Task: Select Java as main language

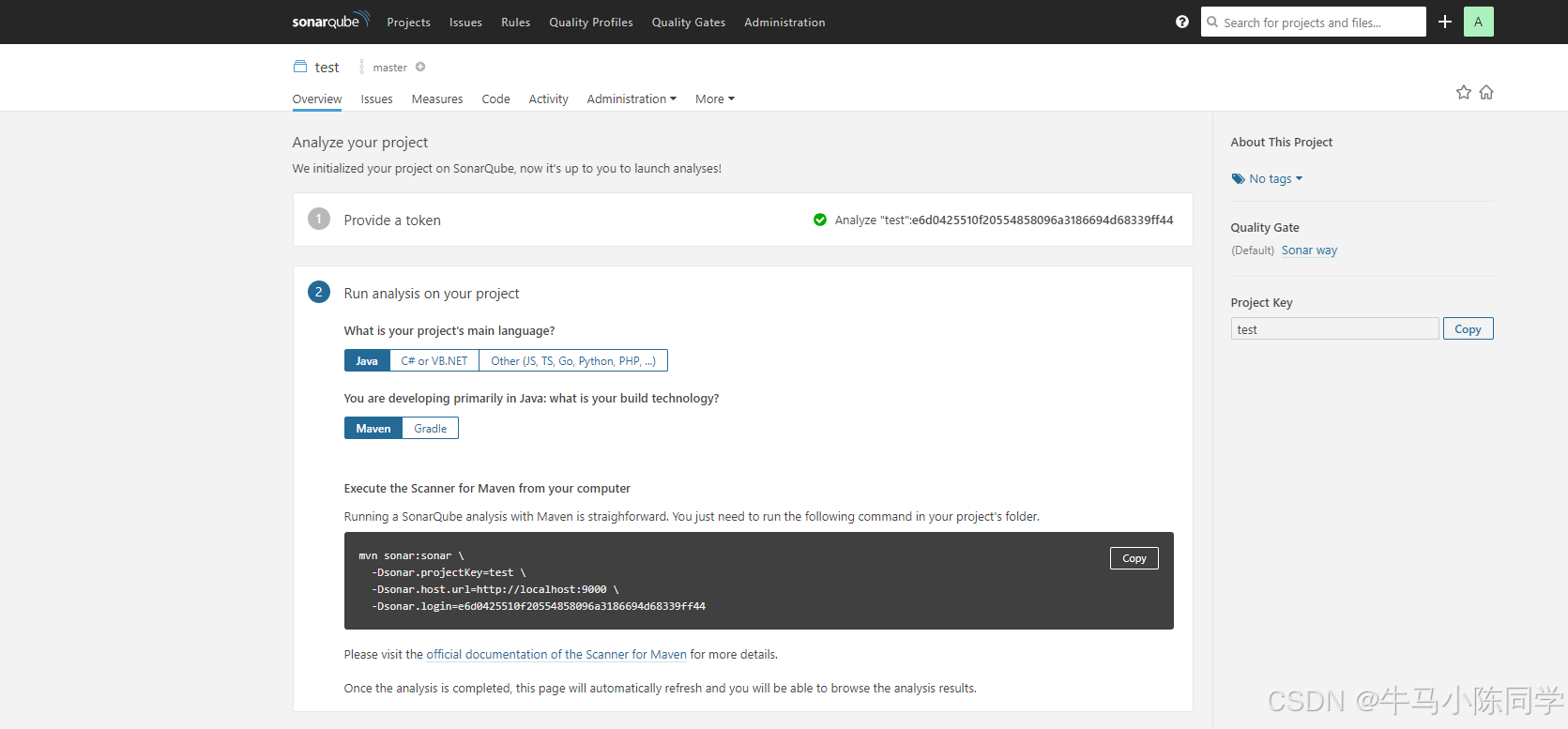Action: (367, 360)
